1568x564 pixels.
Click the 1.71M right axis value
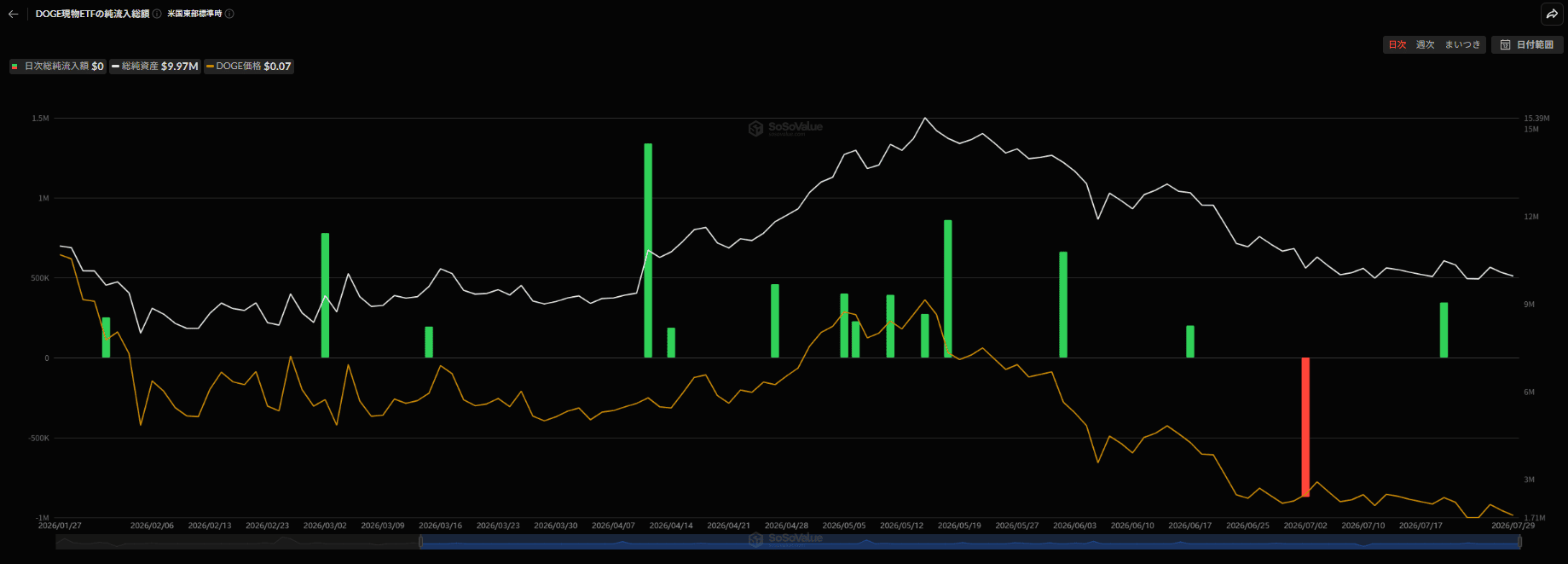(1535, 518)
